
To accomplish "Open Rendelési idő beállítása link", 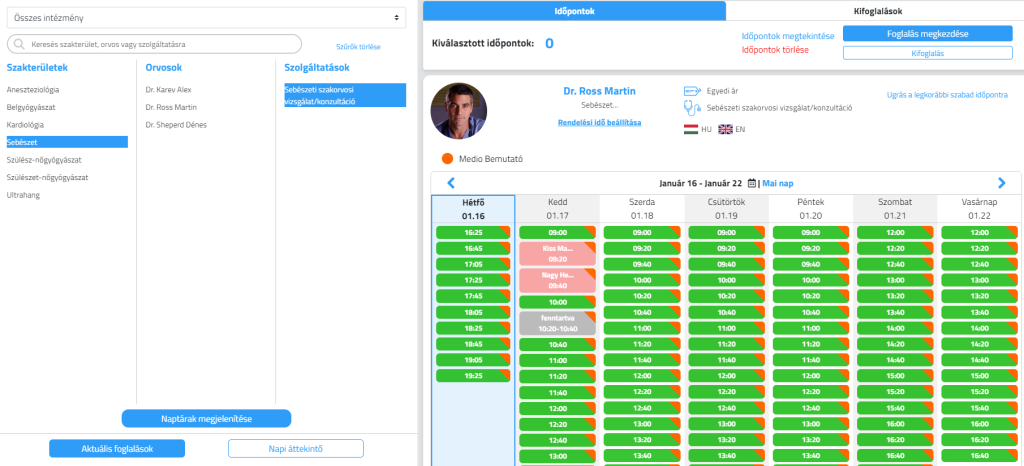I will [600, 123].
